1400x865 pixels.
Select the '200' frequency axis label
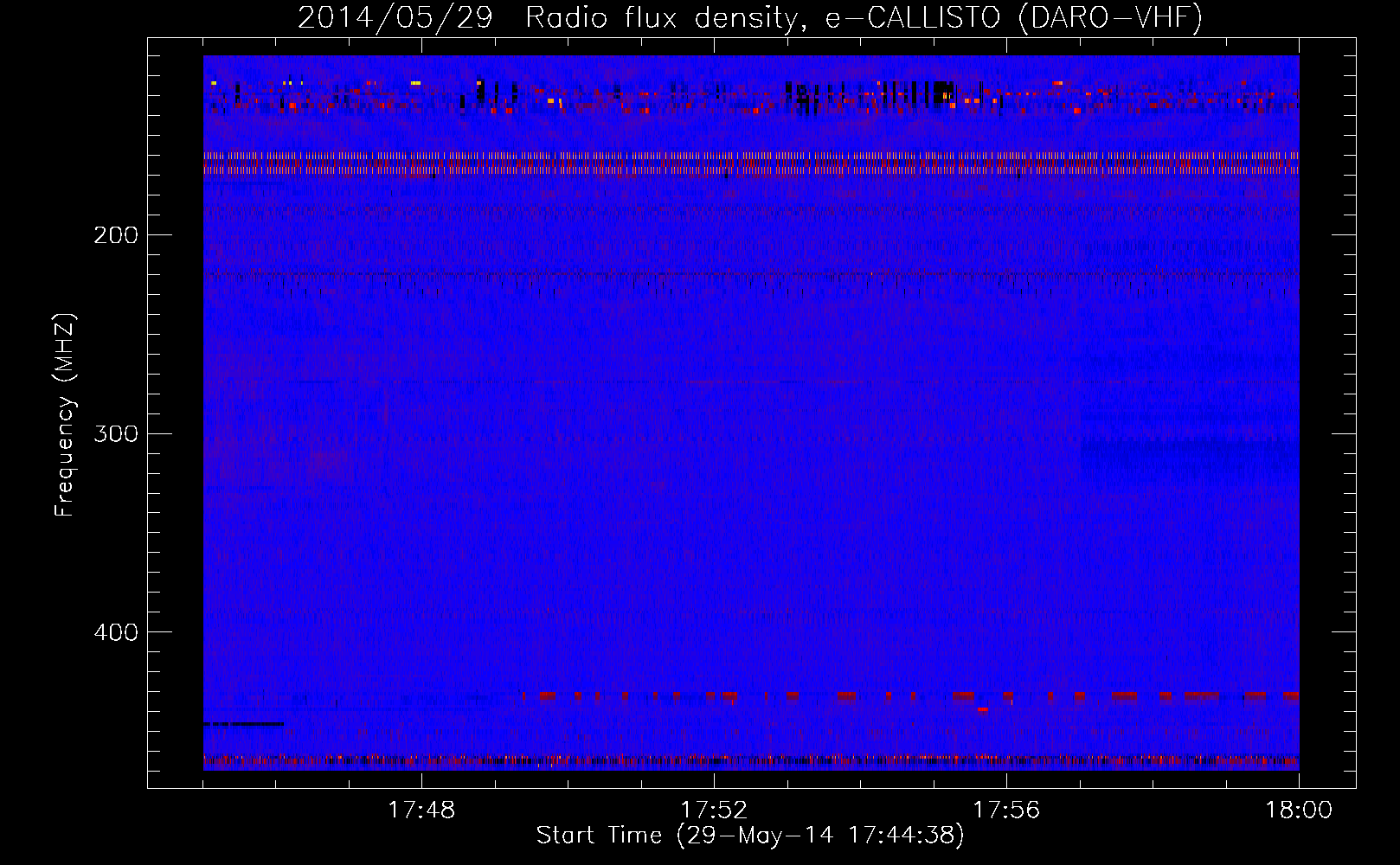pos(116,235)
